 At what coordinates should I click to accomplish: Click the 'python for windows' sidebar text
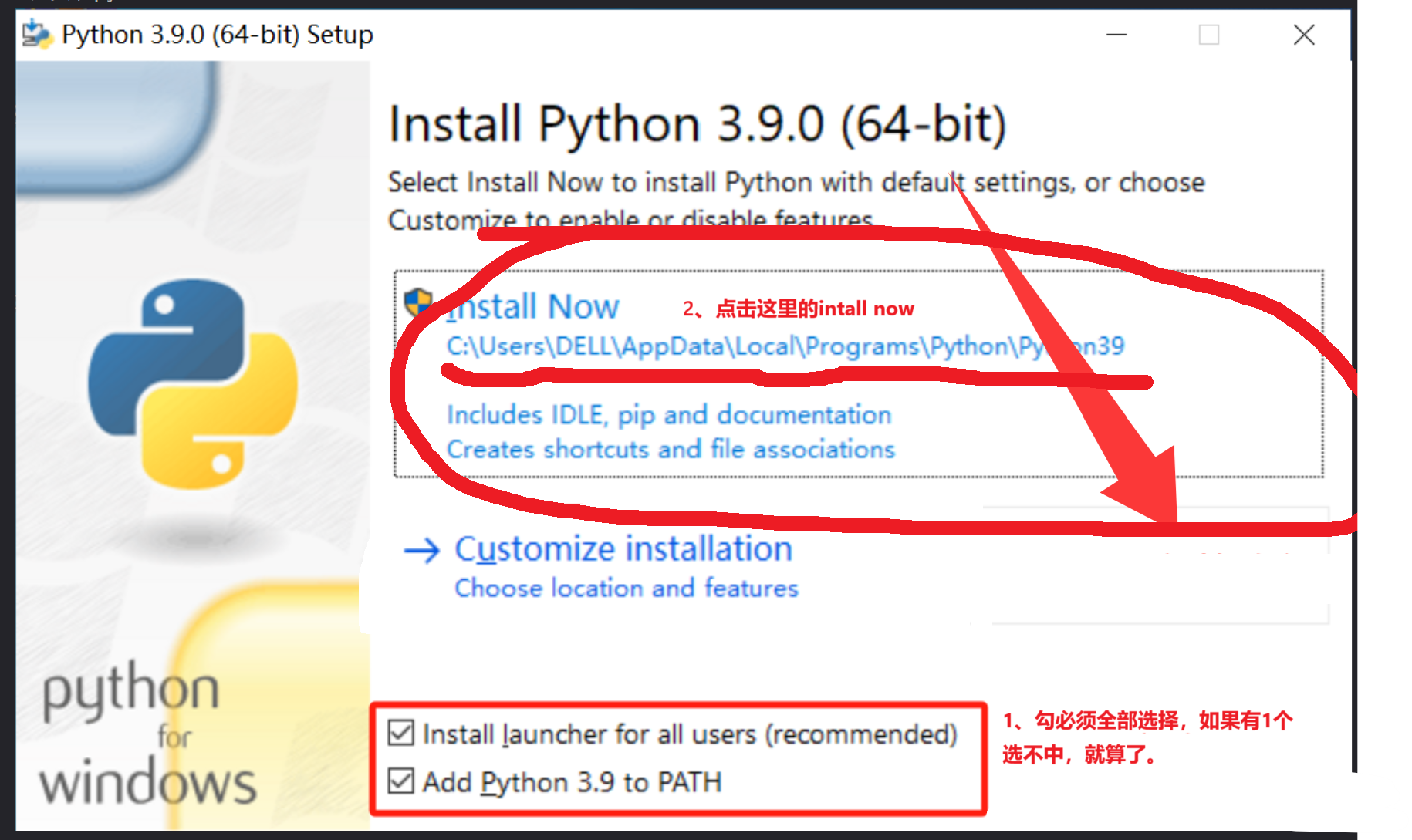(x=147, y=734)
